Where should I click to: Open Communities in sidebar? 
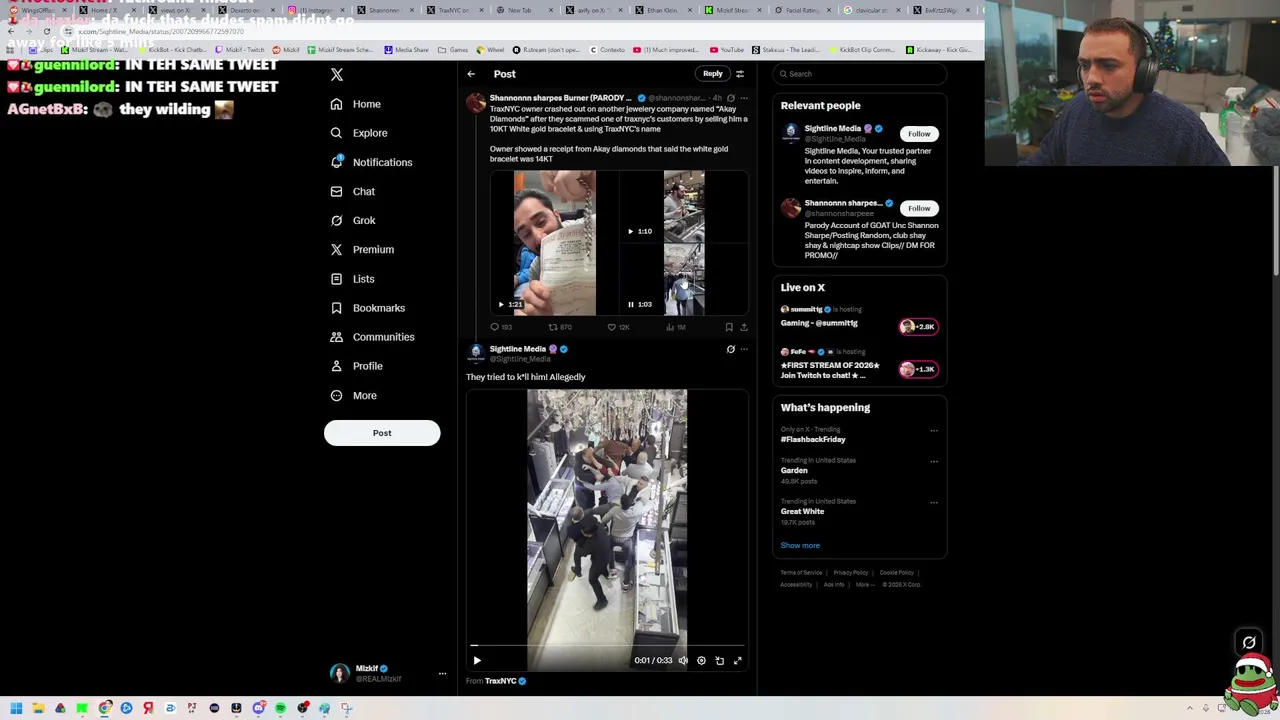pyautogui.click(x=371, y=337)
